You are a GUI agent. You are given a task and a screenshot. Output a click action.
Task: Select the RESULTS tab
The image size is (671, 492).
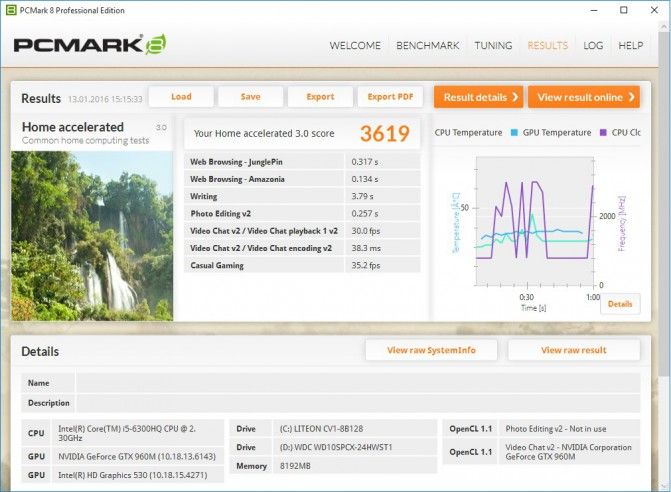547,45
